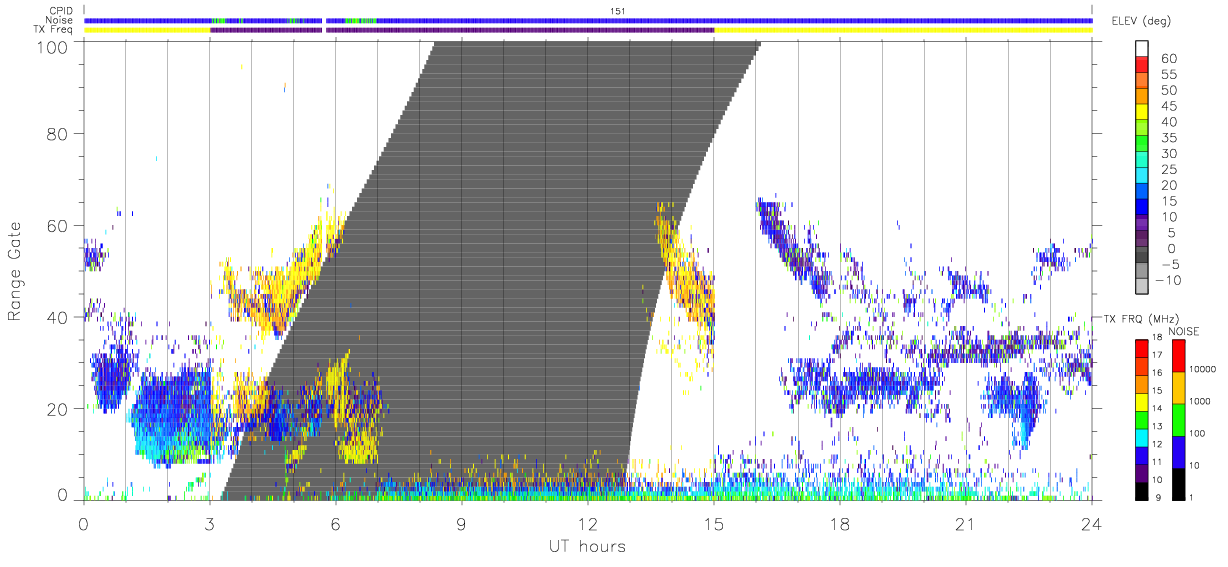Click ELEV colorbar value '45'
This screenshot has height=567, width=1228.
point(1167,106)
